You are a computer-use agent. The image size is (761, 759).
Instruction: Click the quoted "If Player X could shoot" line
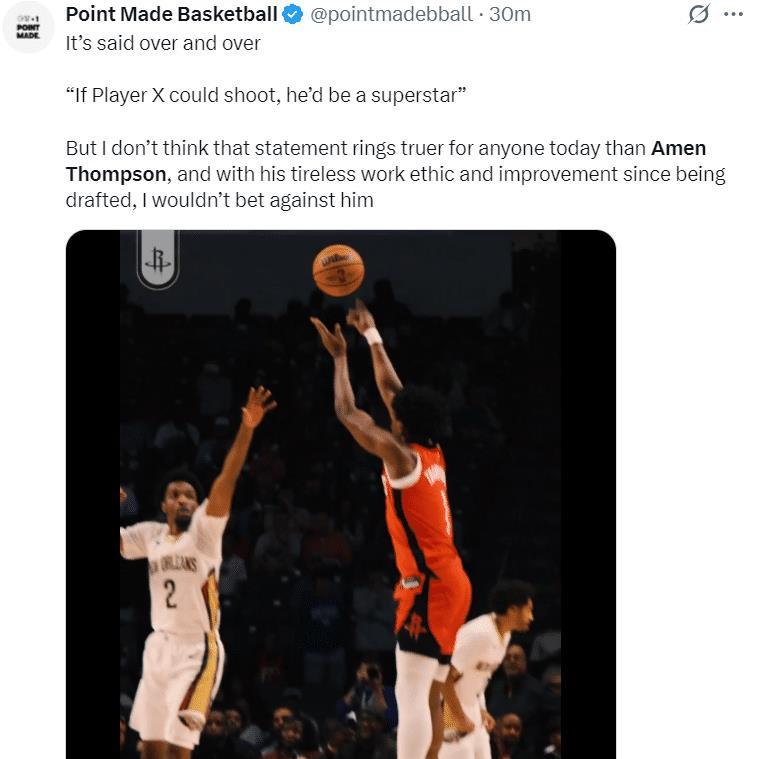pos(267,96)
